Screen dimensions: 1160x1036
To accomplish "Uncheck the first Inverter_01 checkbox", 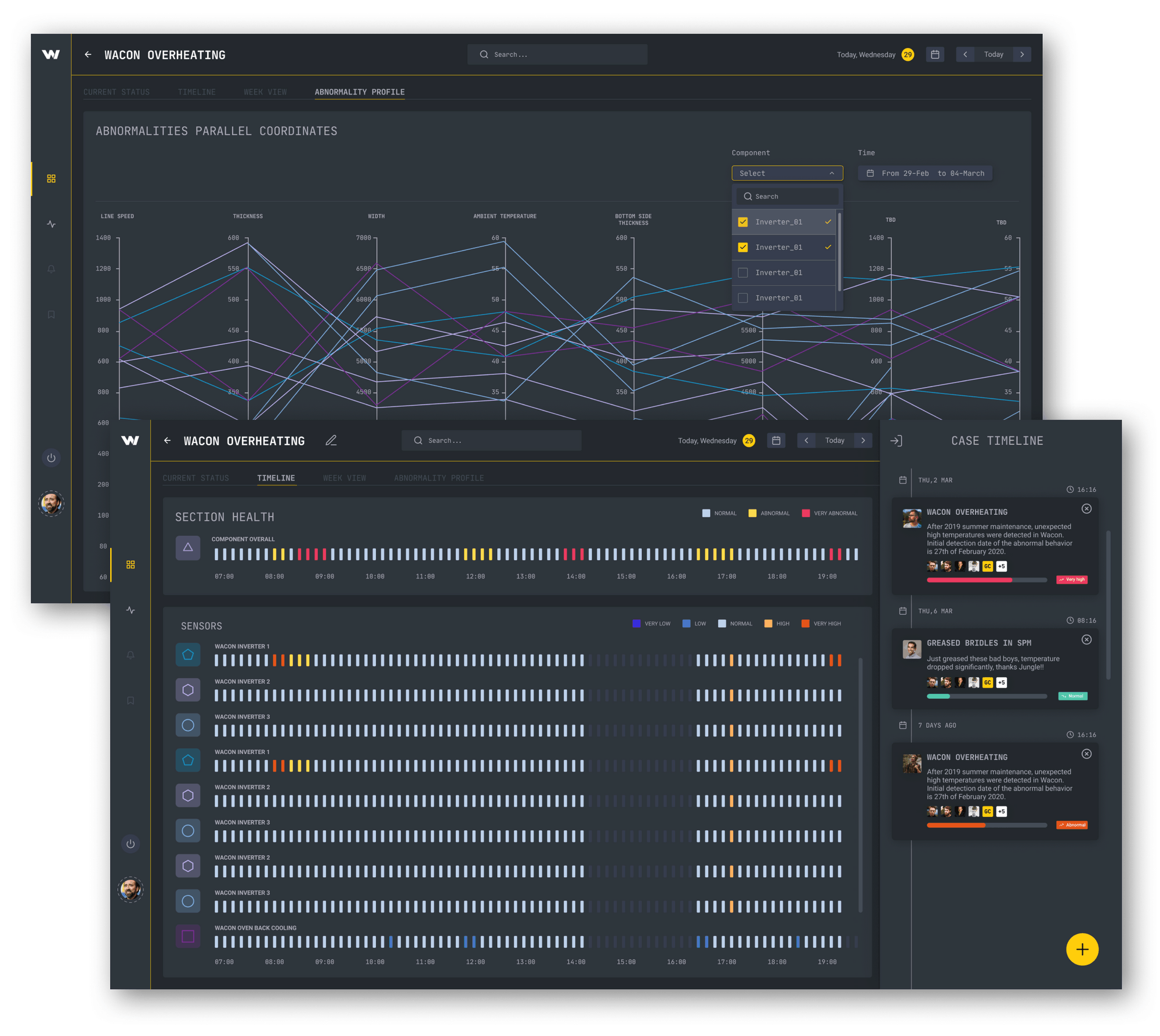I will coord(743,222).
